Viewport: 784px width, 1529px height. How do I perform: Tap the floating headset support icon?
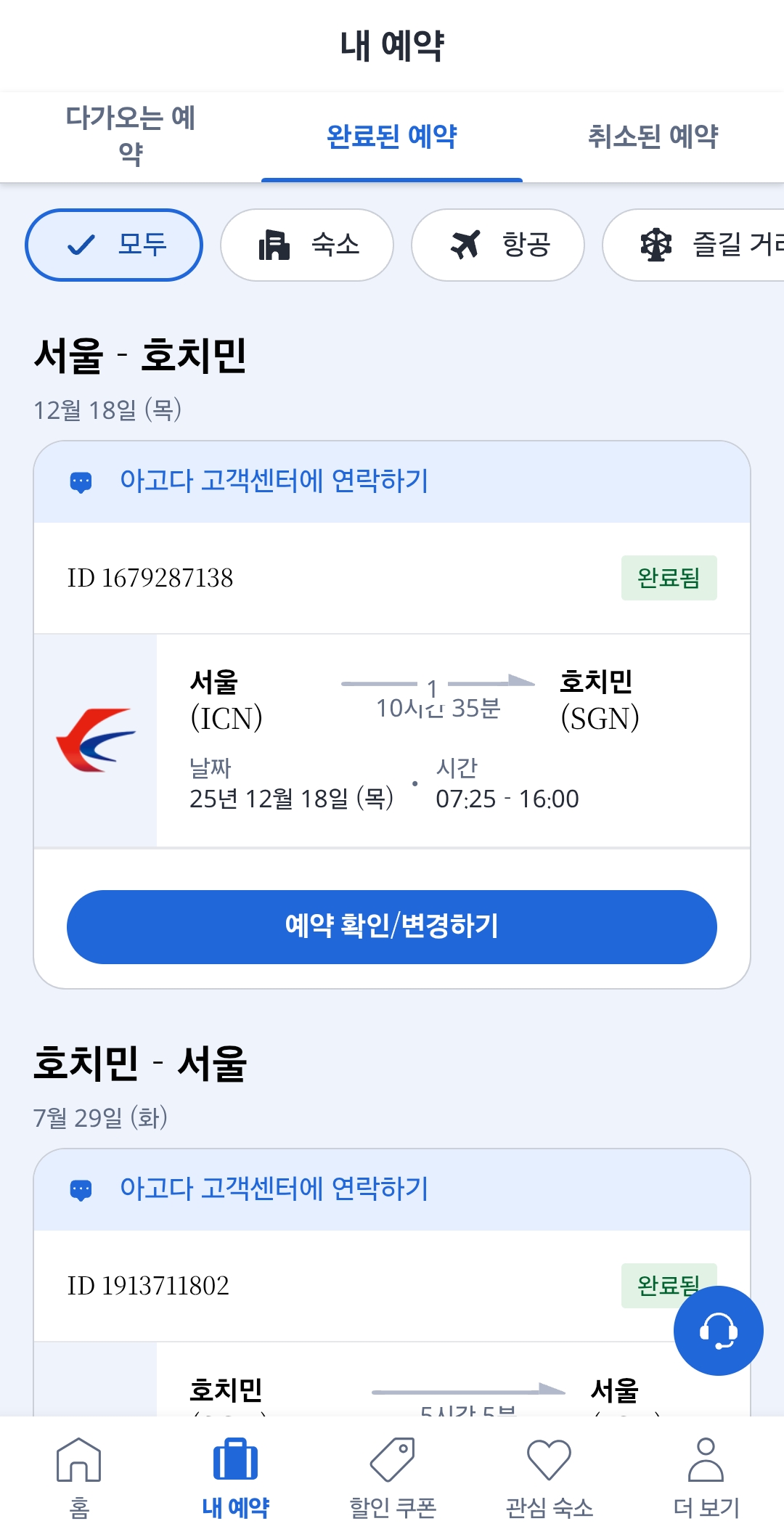718,1330
